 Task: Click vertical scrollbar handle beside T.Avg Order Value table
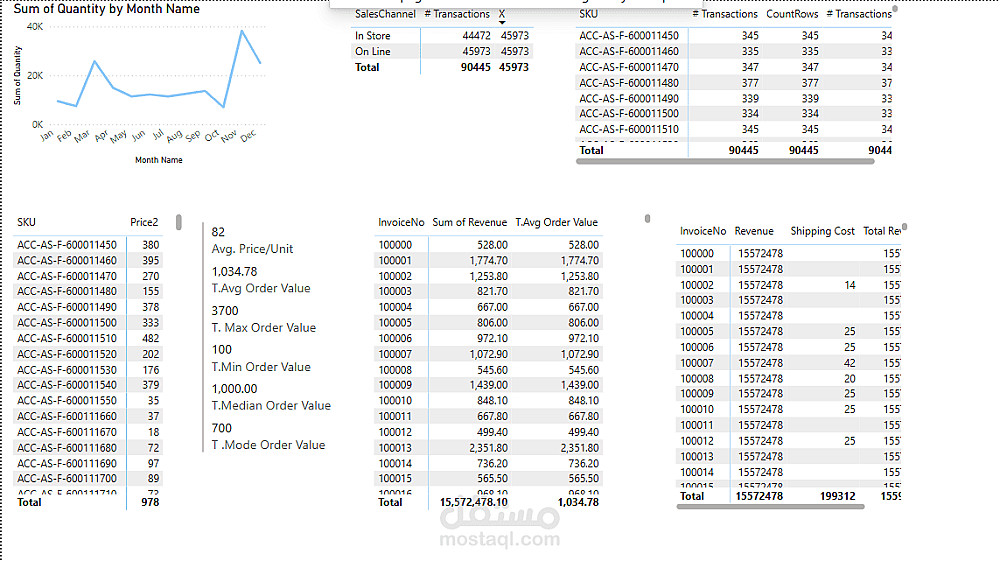pyautogui.click(x=647, y=219)
